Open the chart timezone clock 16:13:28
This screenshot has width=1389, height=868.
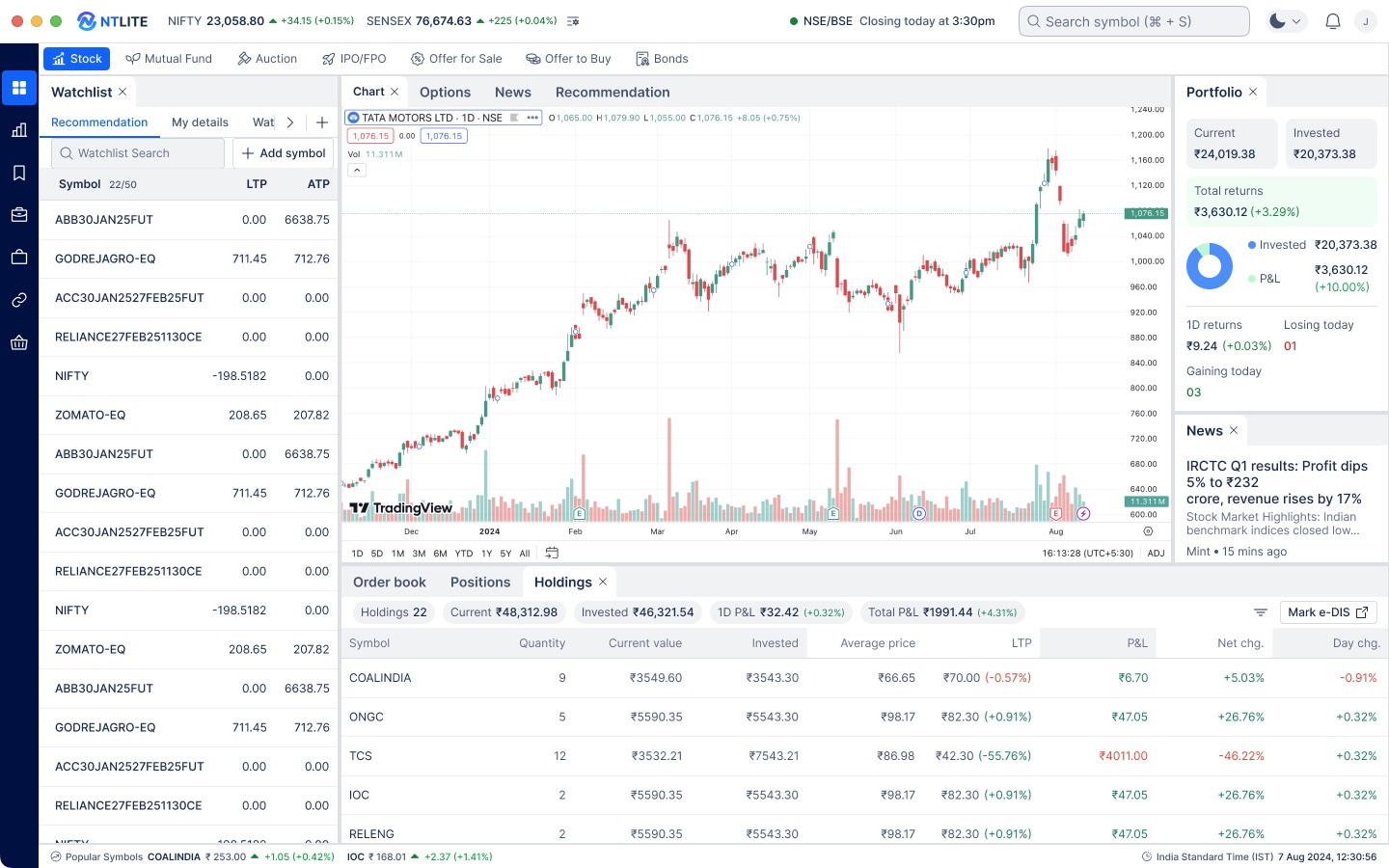[1087, 554]
